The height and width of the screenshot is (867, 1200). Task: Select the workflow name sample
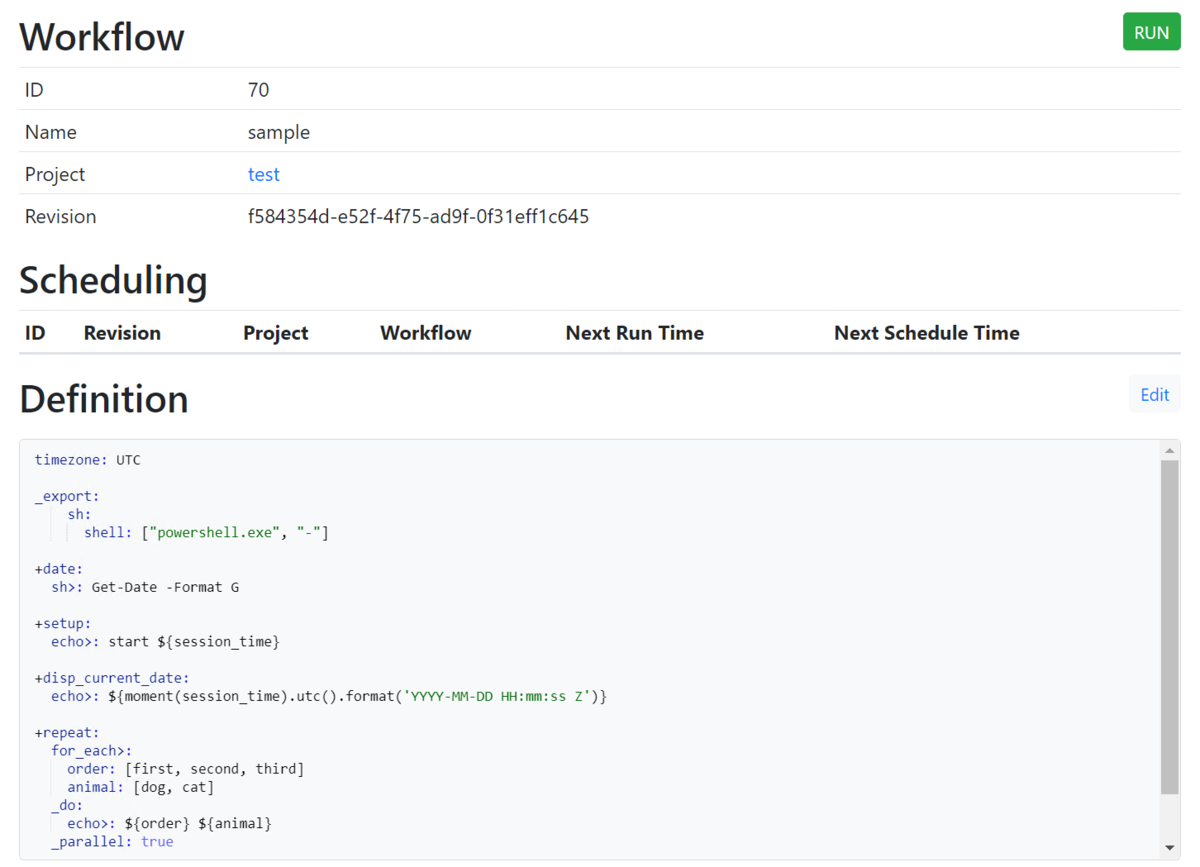[279, 132]
